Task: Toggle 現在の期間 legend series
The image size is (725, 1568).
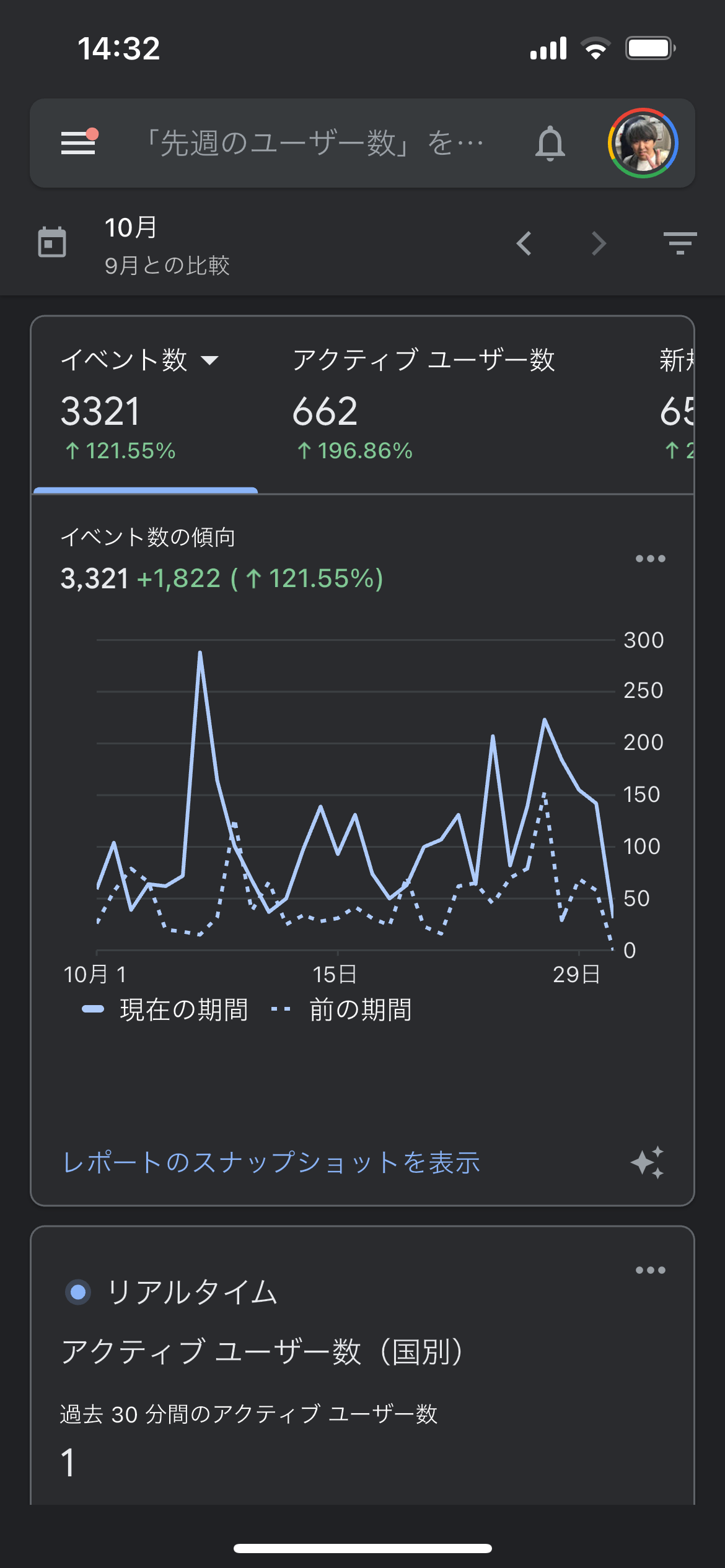Action: click(x=165, y=1009)
